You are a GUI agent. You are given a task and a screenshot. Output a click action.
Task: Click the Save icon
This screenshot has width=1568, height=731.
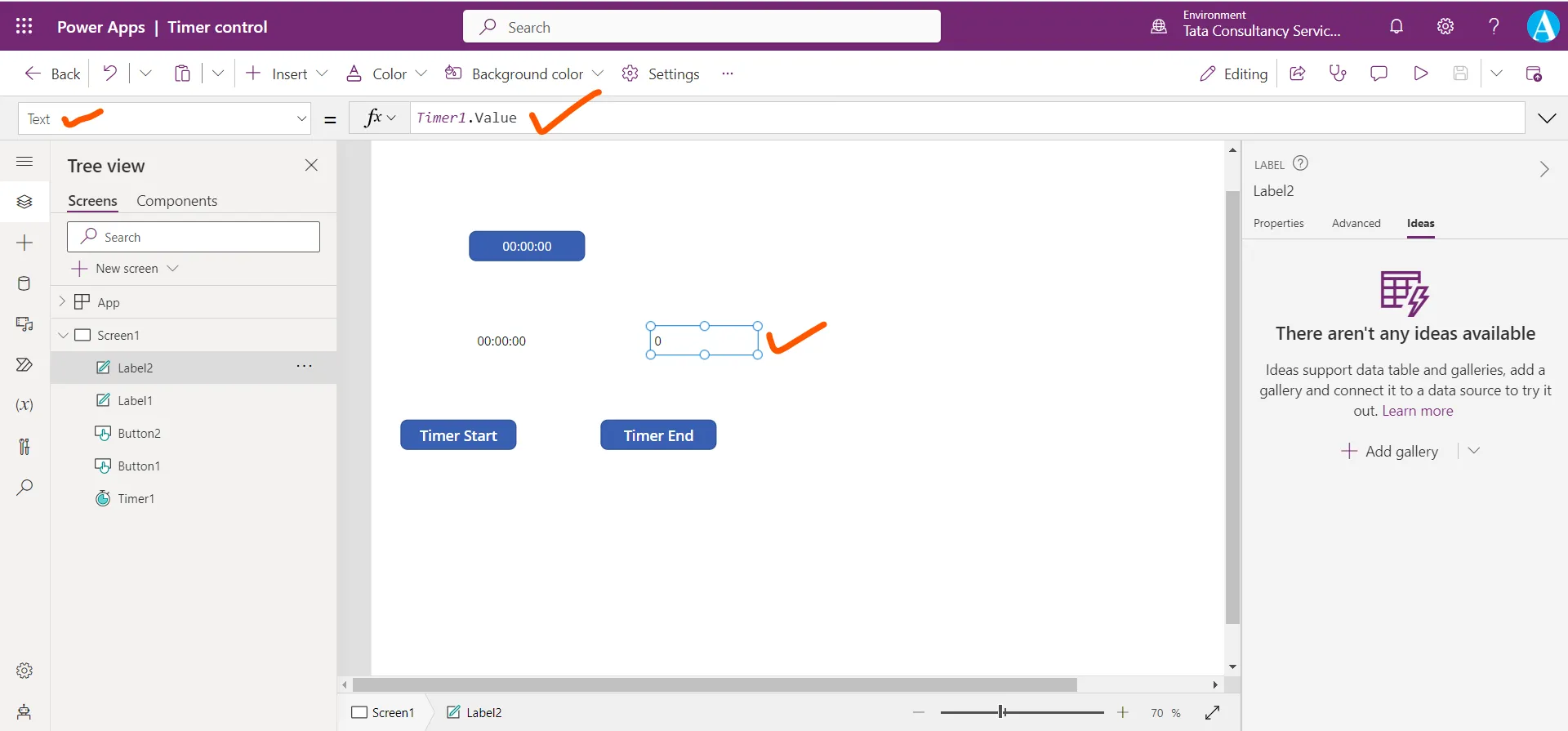1460,74
